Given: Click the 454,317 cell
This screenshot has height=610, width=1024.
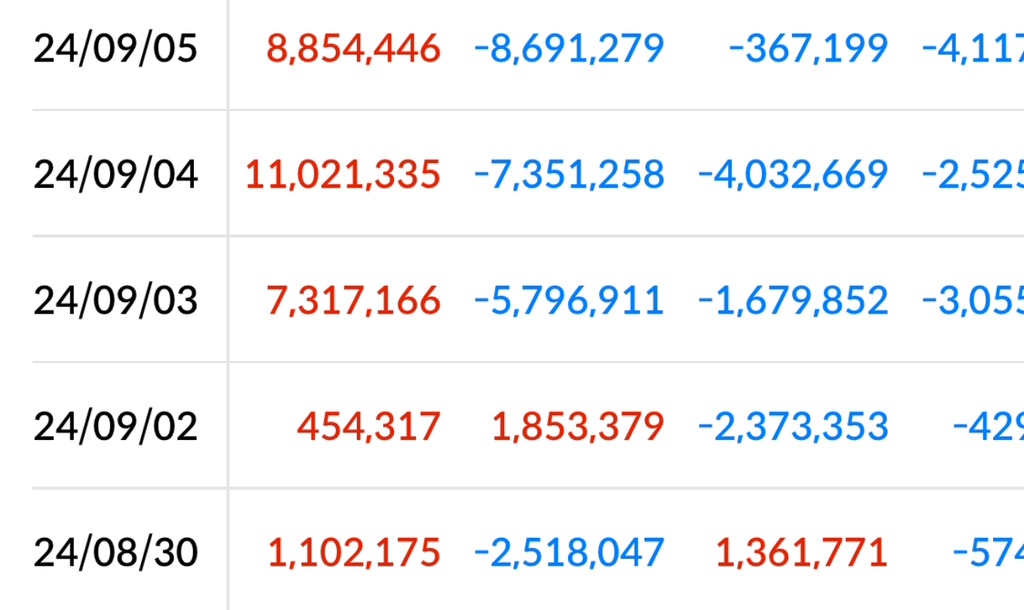Looking at the screenshot, I should click(369, 426).
